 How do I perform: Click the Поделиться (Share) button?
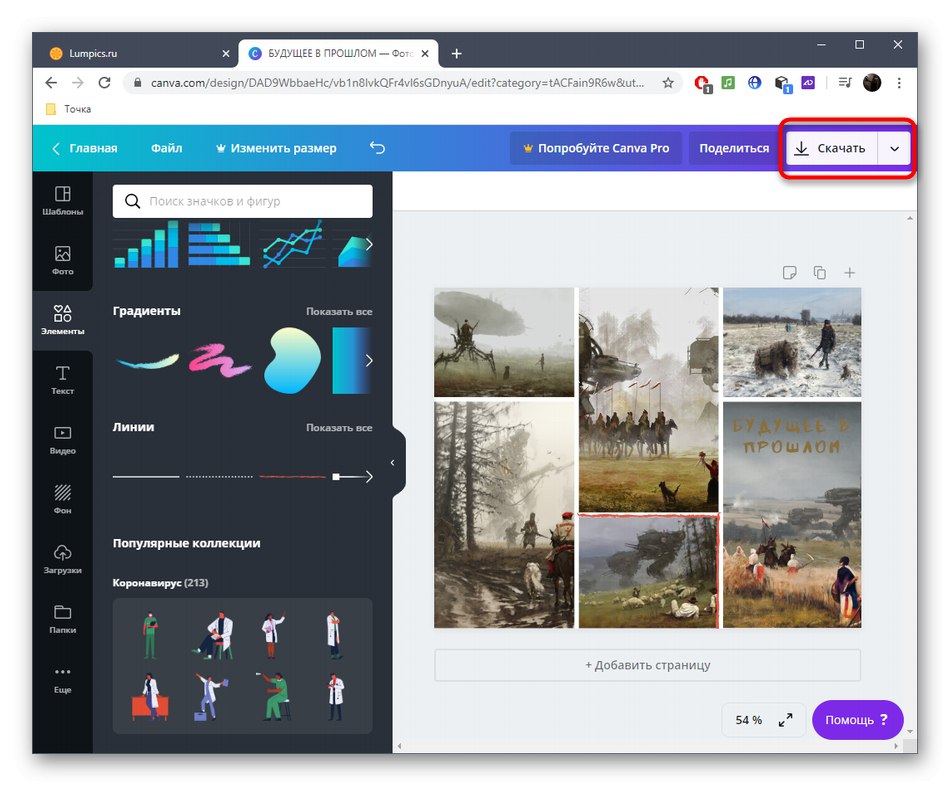(734, 148)
